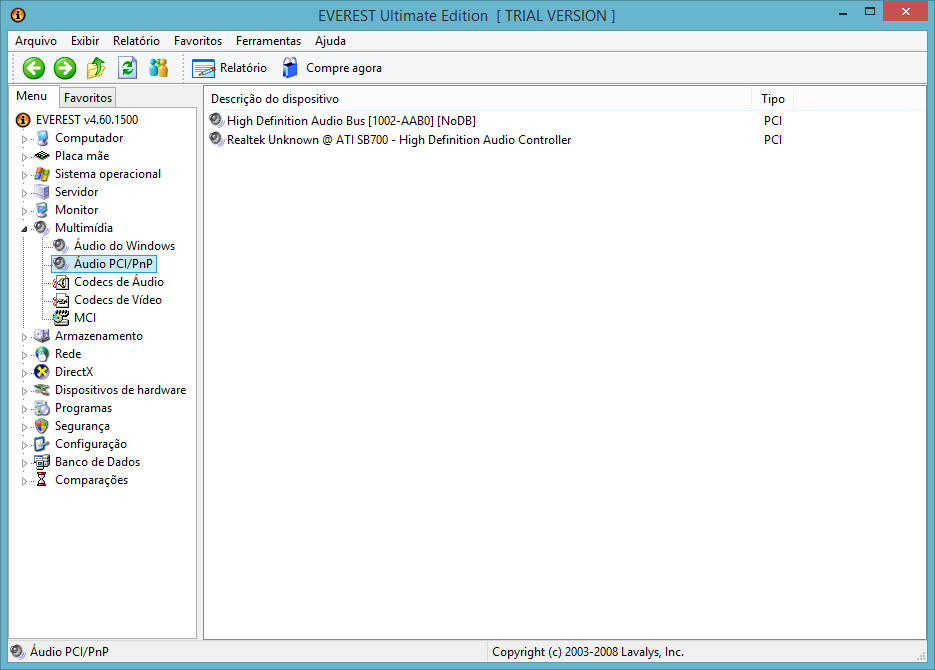Expand the Placa mãe tree node

click(x=24, y=157)
